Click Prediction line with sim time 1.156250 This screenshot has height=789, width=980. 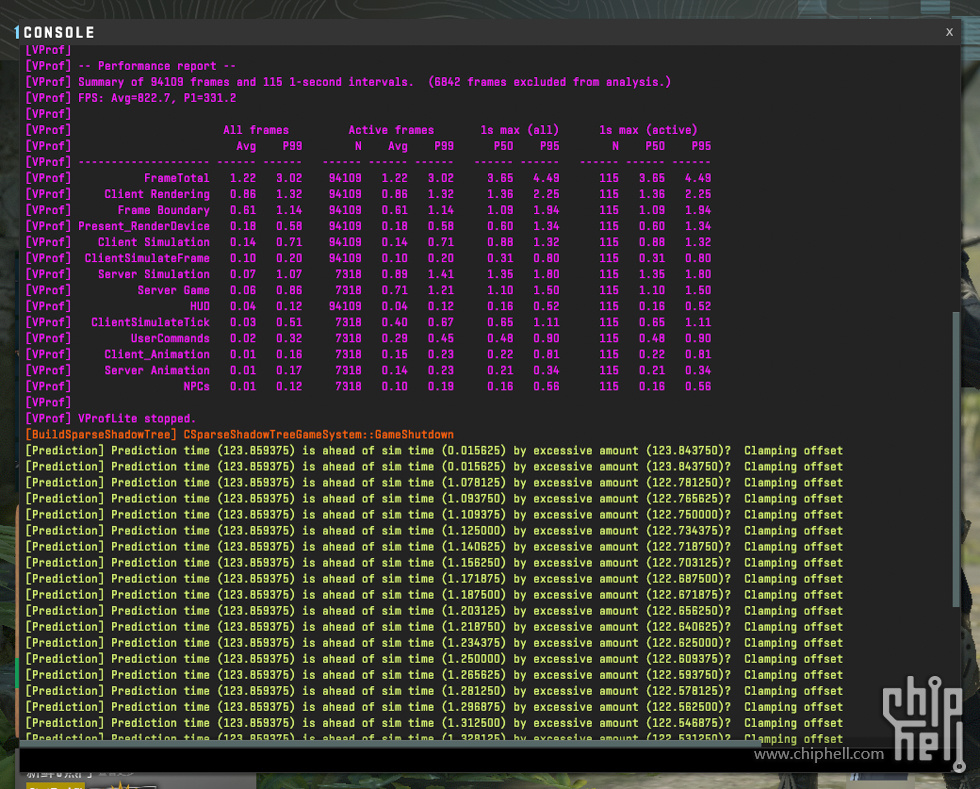[x=434, y=563]
